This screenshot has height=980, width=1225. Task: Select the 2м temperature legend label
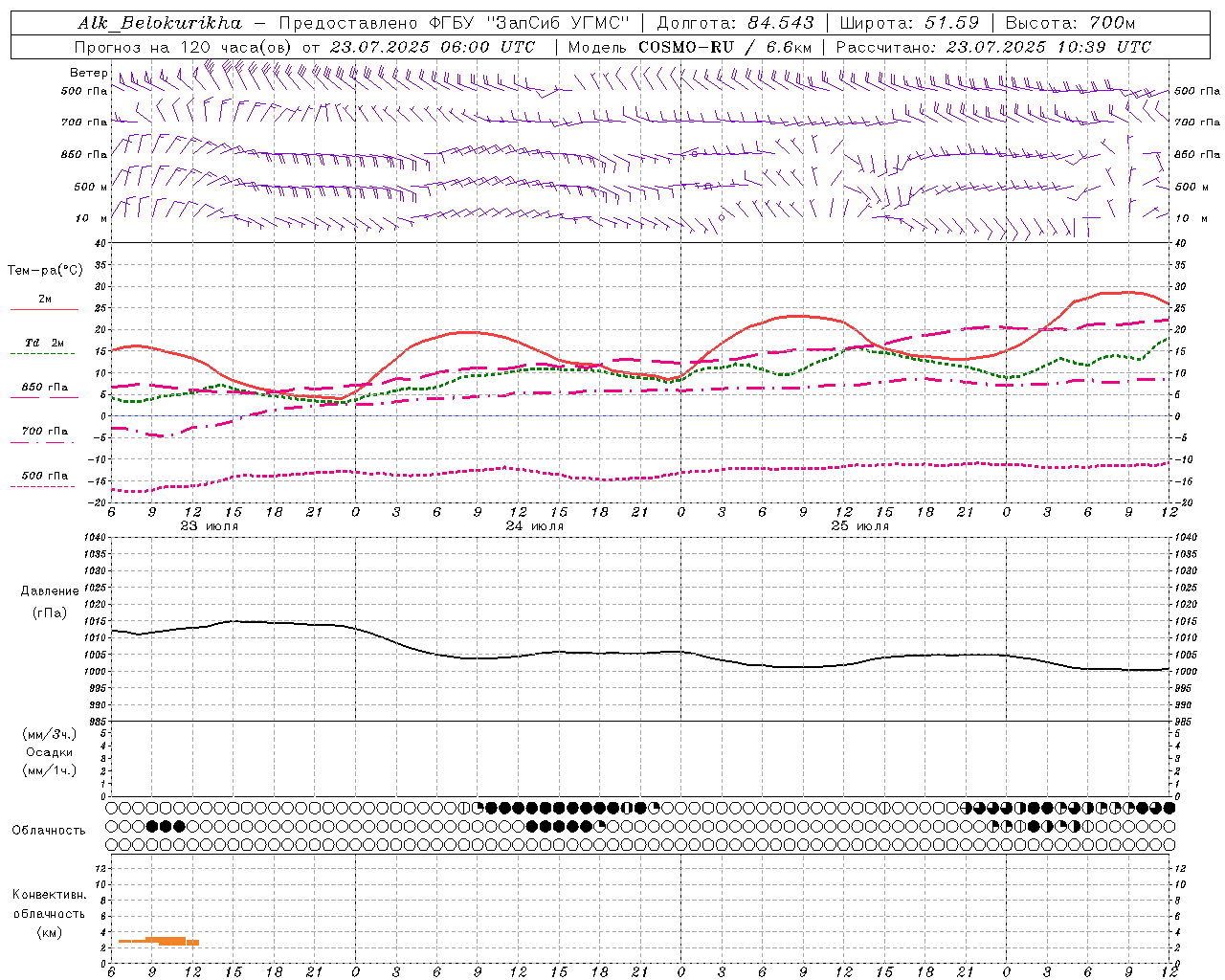[x=45, y=299]
